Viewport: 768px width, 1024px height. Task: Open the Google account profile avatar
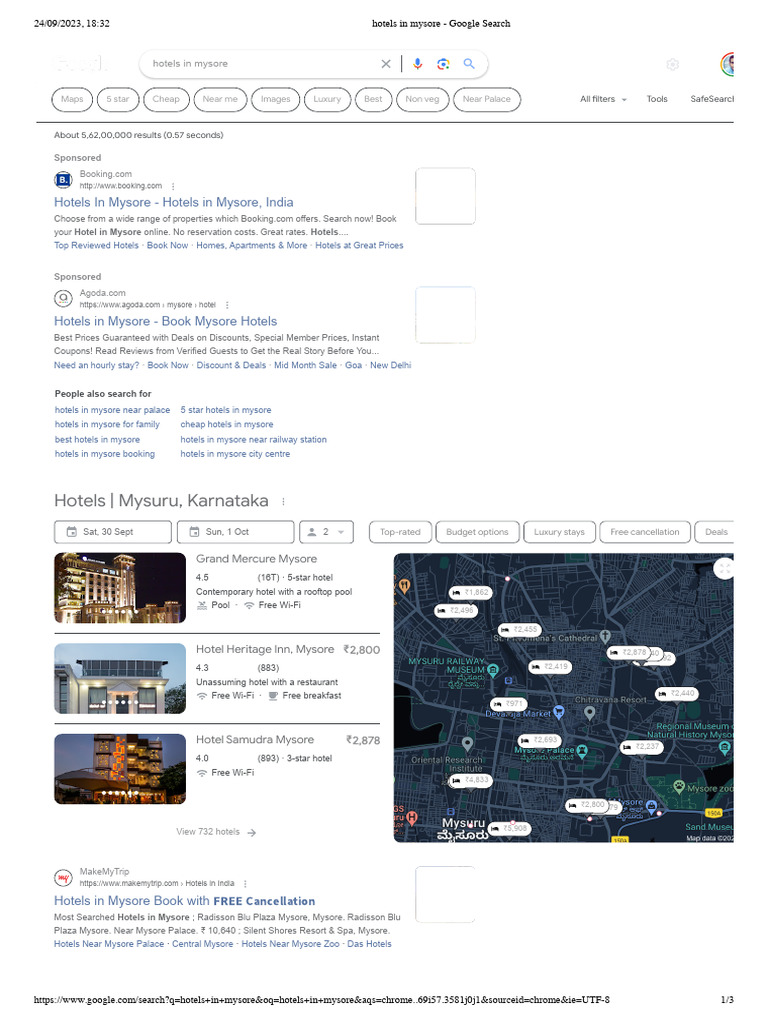[728, 64]
